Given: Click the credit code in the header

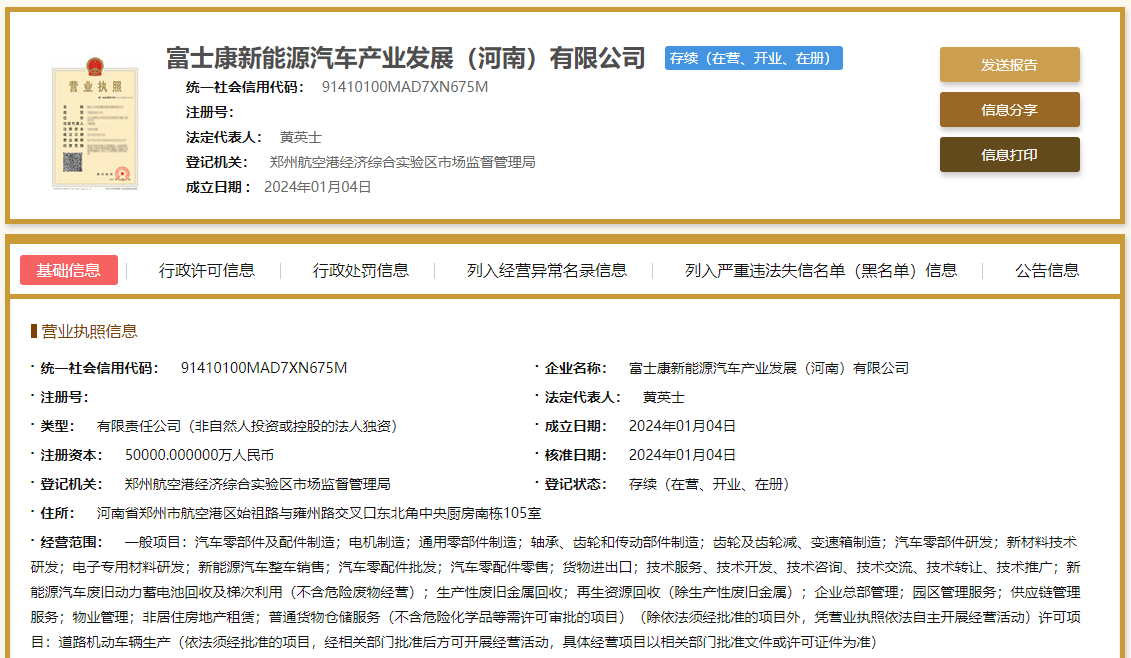Looking at the screenshot, I should pos(405,87).
